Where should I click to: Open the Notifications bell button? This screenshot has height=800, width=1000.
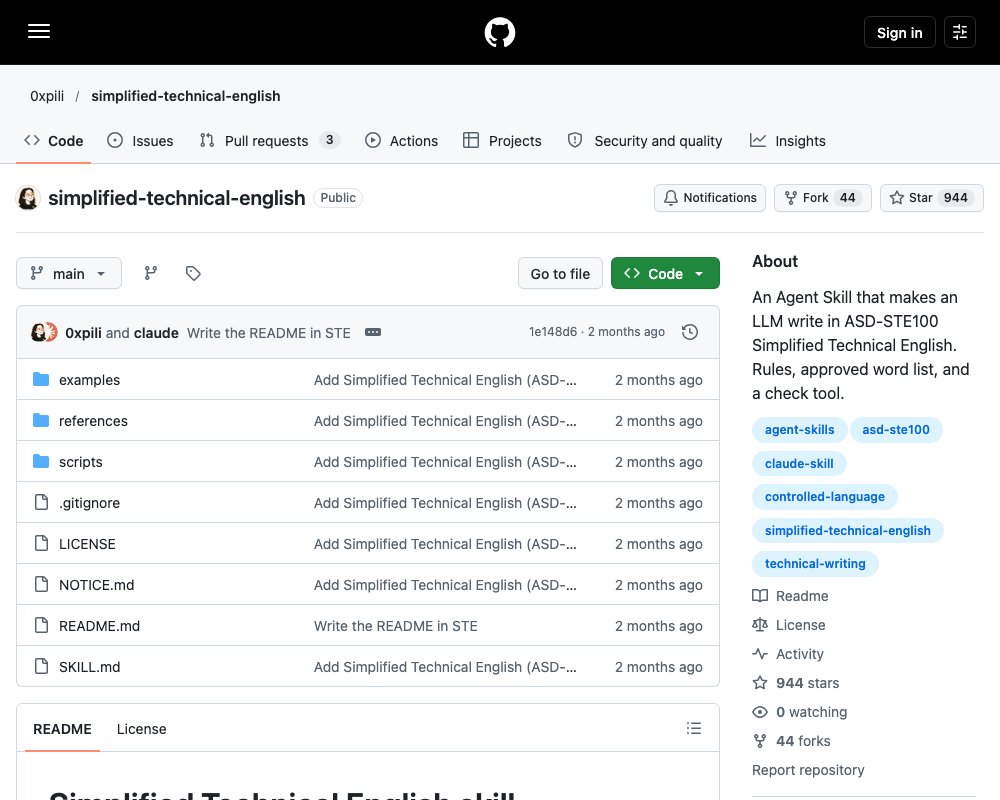[710, 198]
